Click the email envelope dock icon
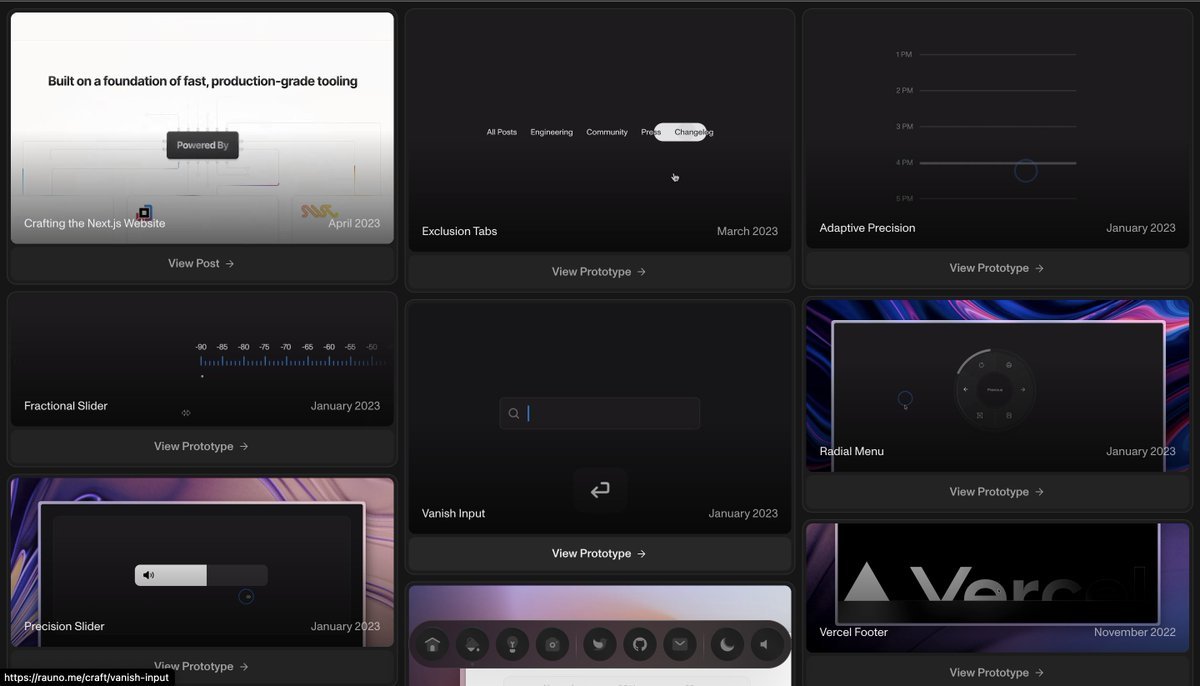The width and height of the screenshot is (1200, 686). (x=680, y=645)
